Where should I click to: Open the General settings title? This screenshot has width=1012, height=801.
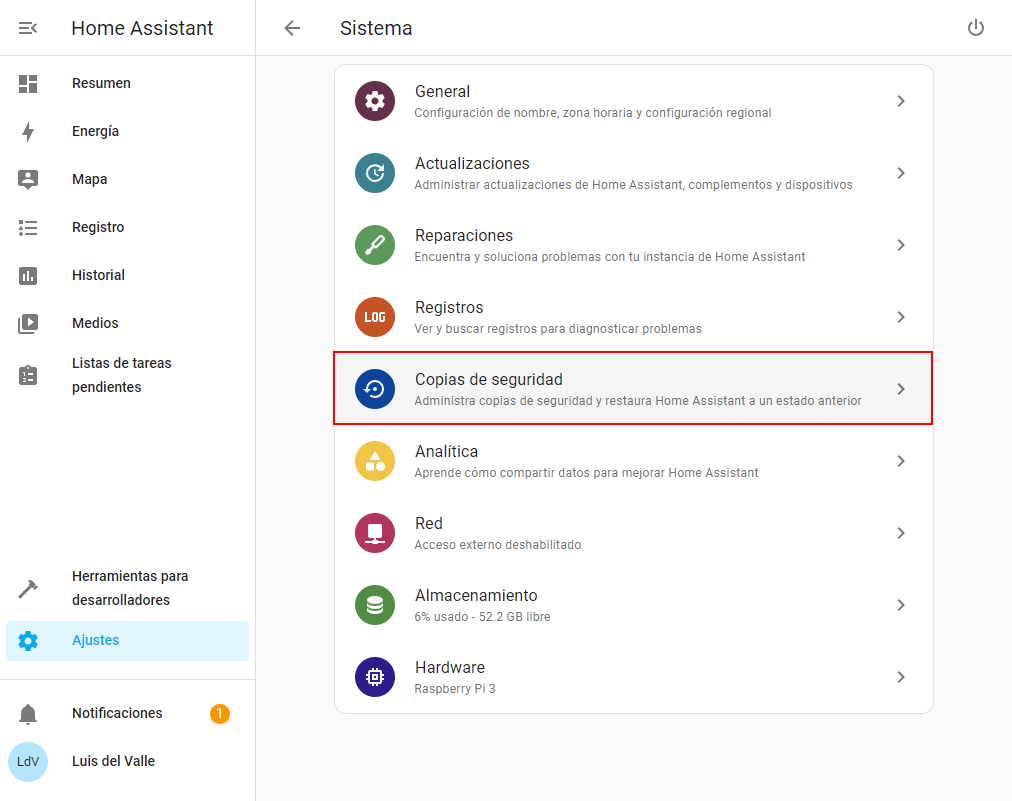click(442, 92)
